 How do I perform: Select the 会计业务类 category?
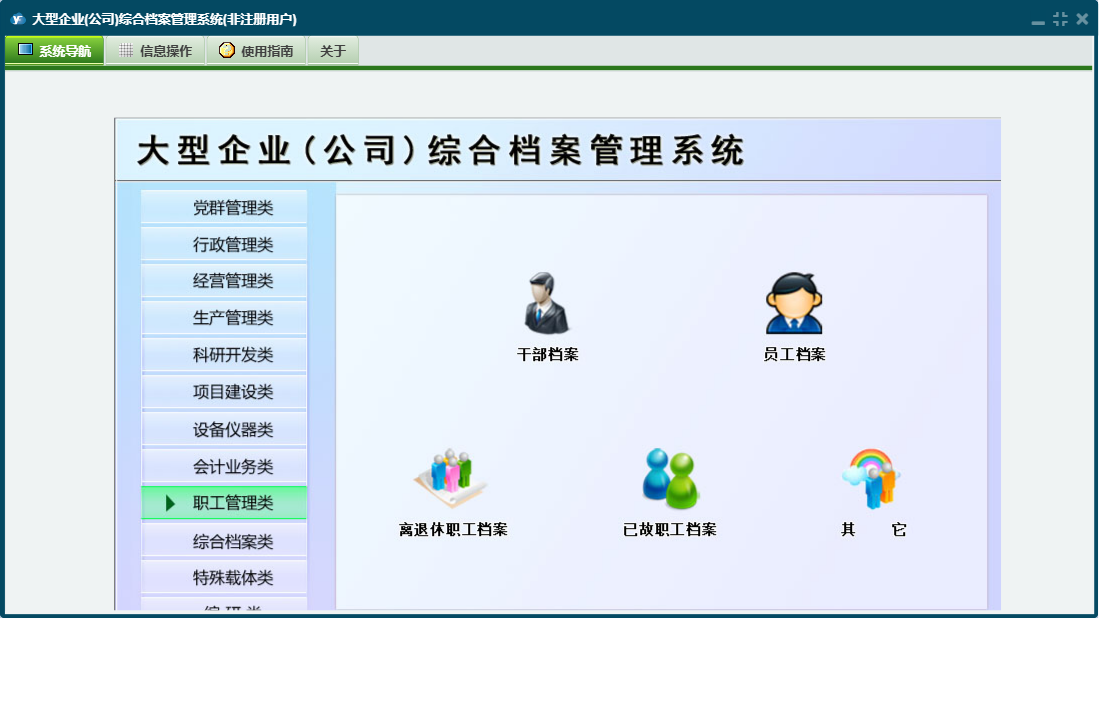point(224,467)
